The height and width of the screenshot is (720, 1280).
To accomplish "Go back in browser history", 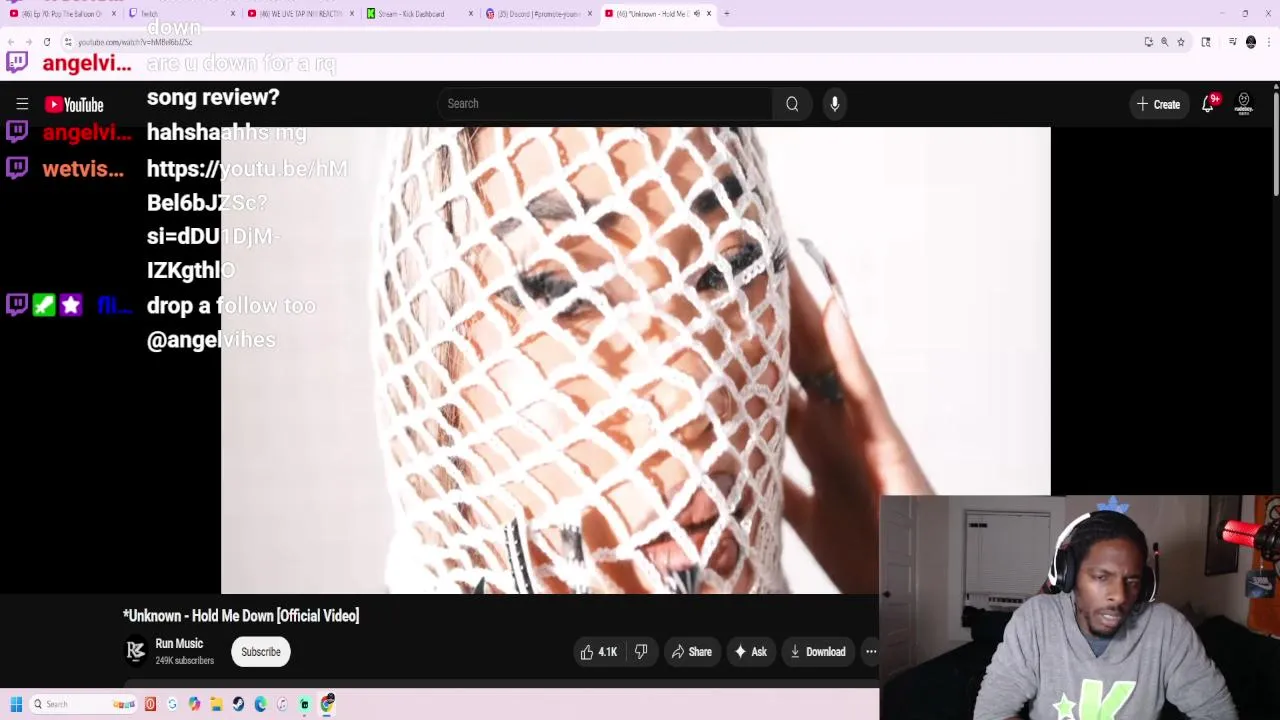I will 10,42.
